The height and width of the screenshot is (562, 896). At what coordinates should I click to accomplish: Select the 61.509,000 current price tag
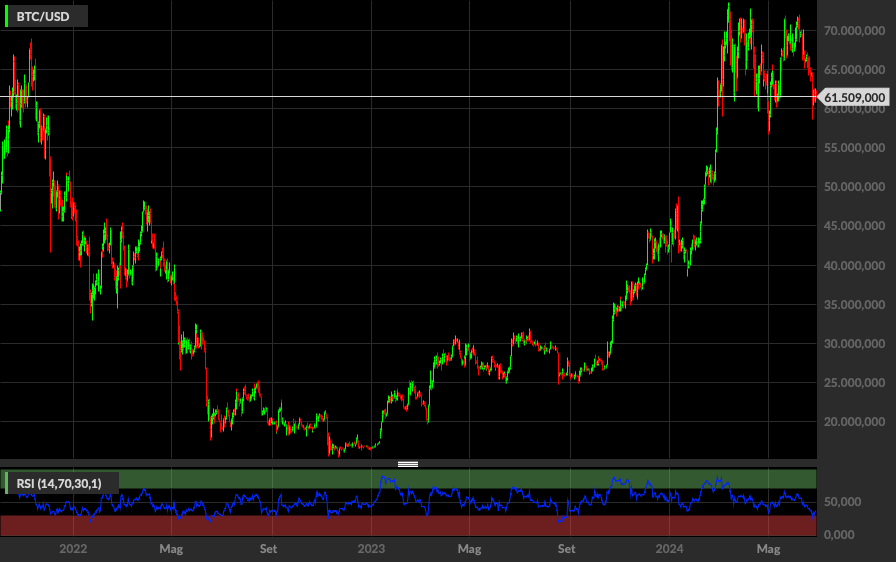pos(854,98)
